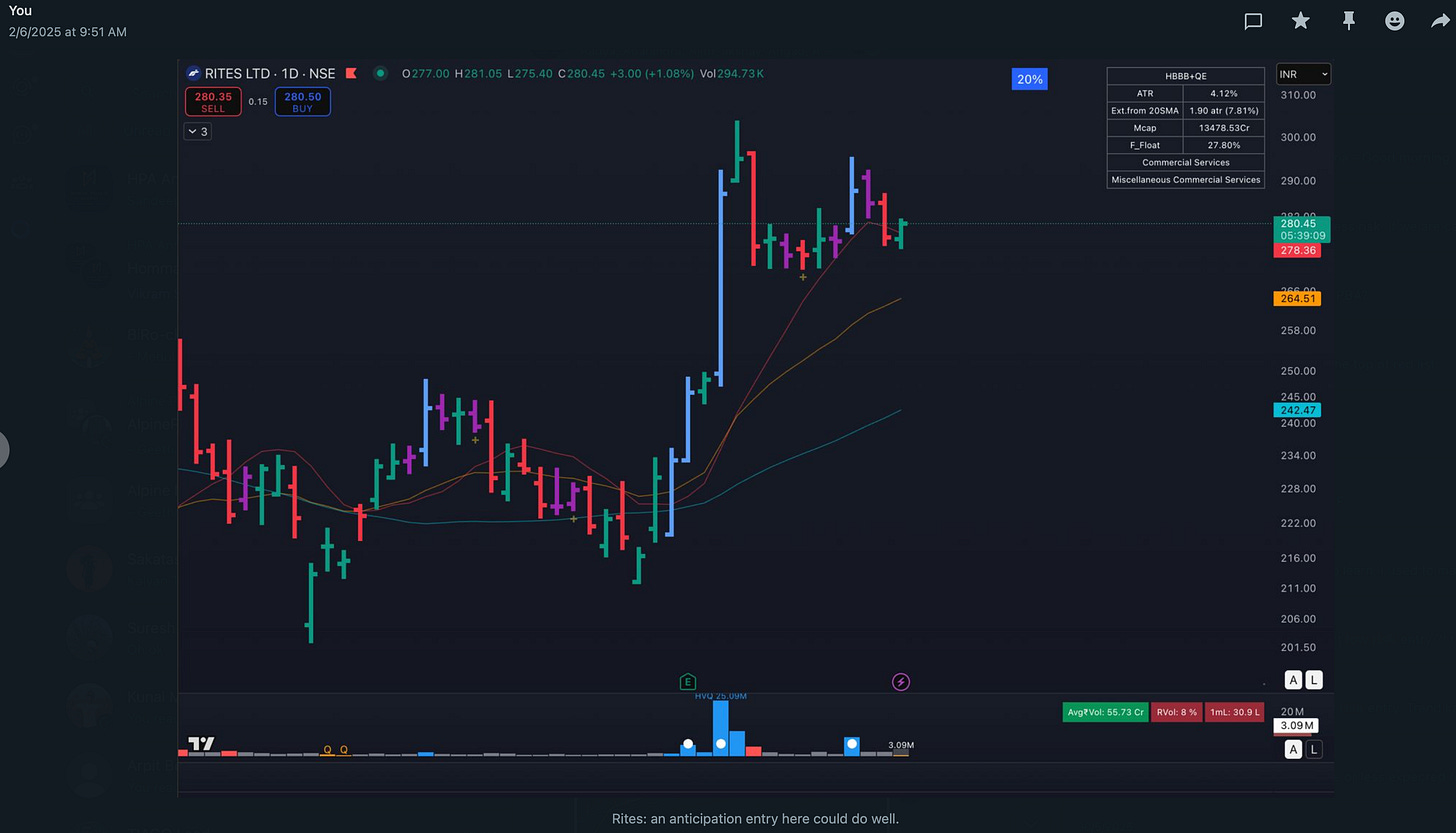1456x833 pixels.
Task: Click the red 278.36 price label
Action: click(1298, 250)
